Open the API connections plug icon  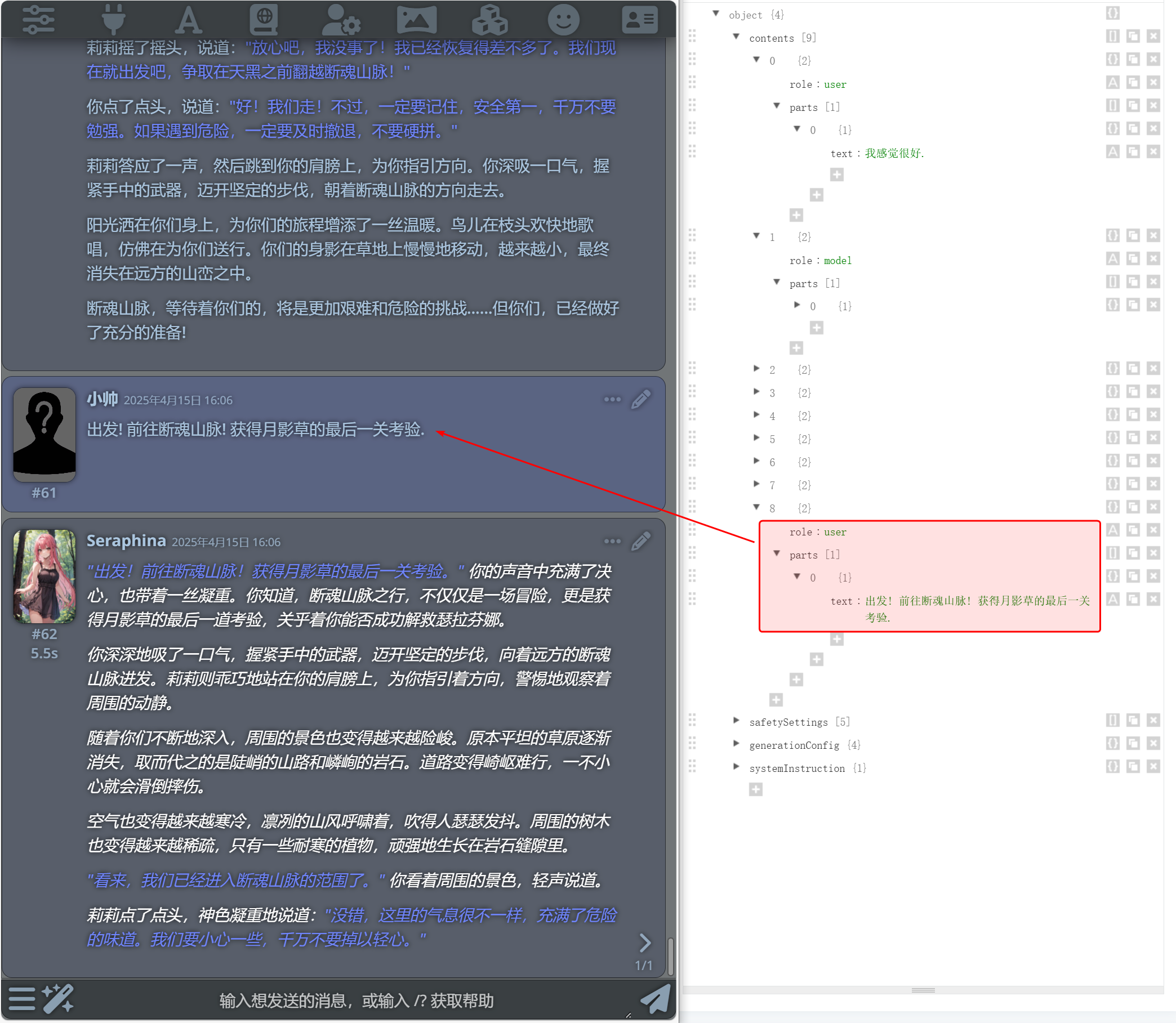click(x=113, y=19)
